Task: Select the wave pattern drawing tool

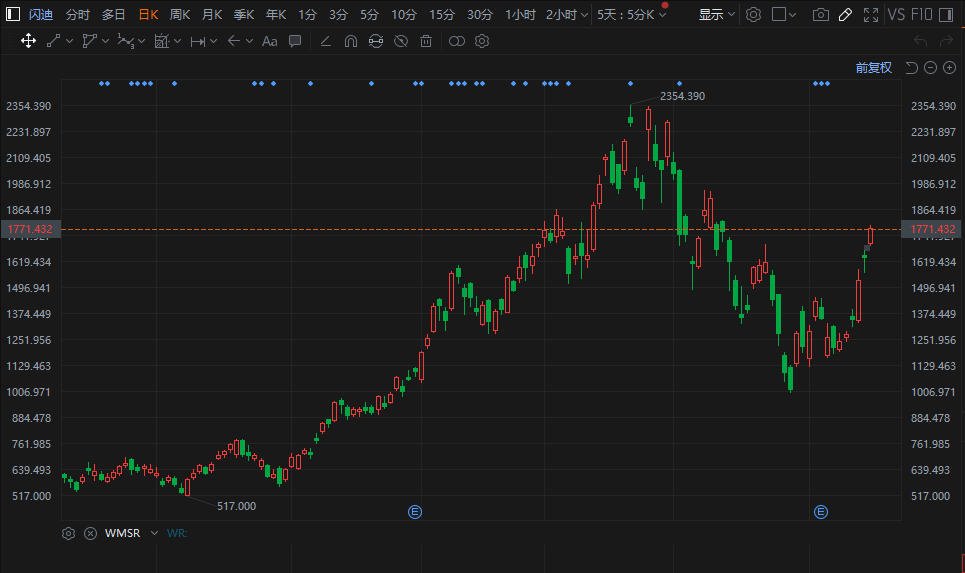Action: [126, 41]
